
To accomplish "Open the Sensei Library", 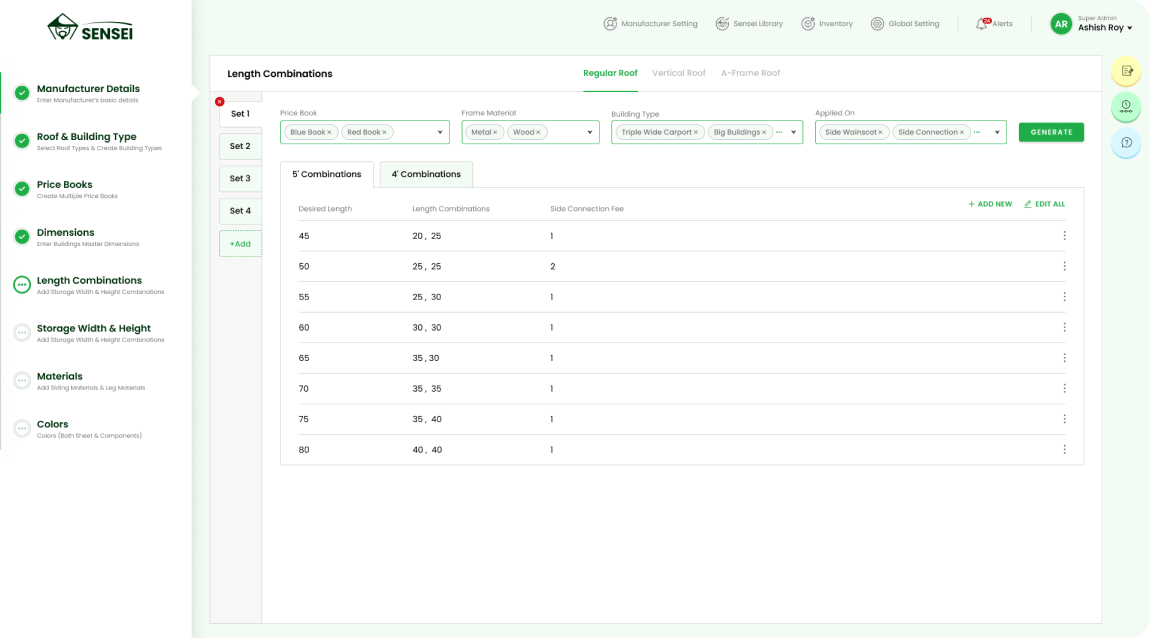I will tap(749, 24).
